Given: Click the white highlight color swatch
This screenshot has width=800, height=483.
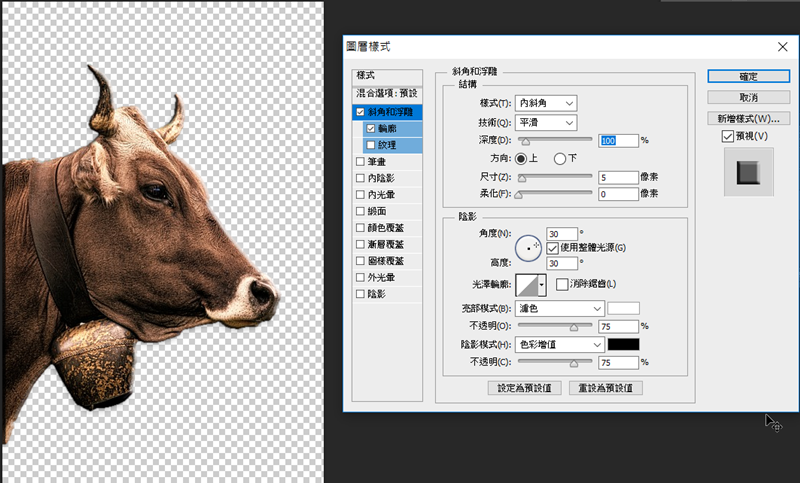Looking at the screenshot, I should pyautogui.click(x=623, y=308).
